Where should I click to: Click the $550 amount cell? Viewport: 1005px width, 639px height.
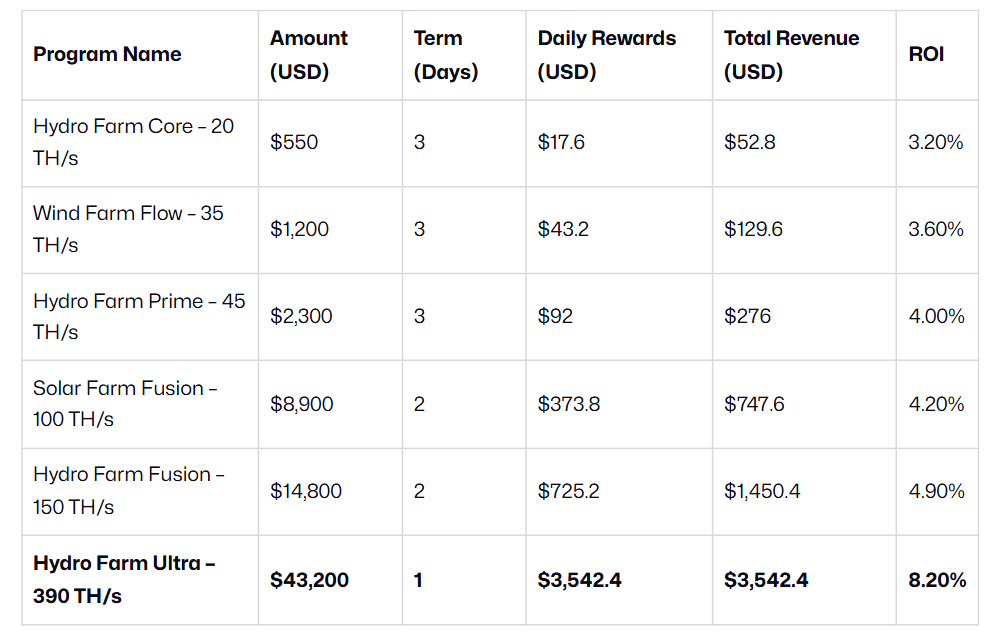(x=294, y=142)
